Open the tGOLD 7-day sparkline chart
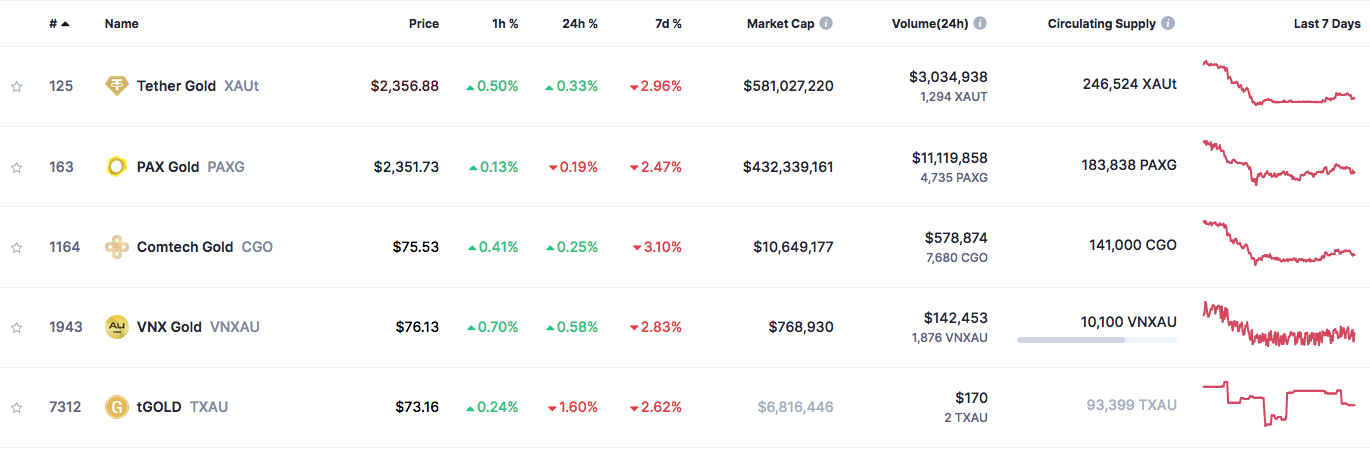Screen dimensions: 1370x450 [x=1279, y=403]
